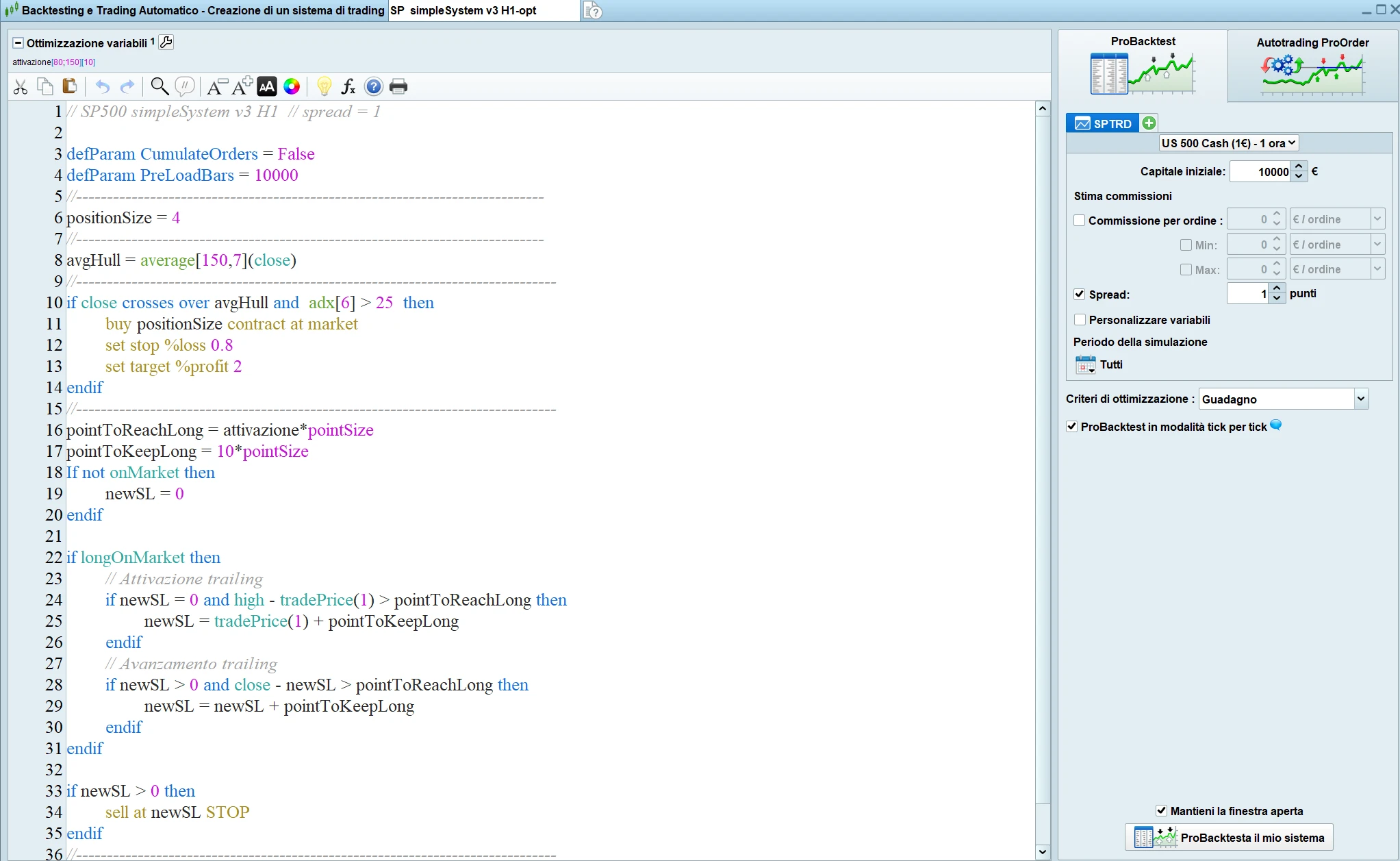Click the tick-by-tick info bubble icon
Image resolution: width=1400 pixels, height=861 pixels.
(x=1276, y=425)
